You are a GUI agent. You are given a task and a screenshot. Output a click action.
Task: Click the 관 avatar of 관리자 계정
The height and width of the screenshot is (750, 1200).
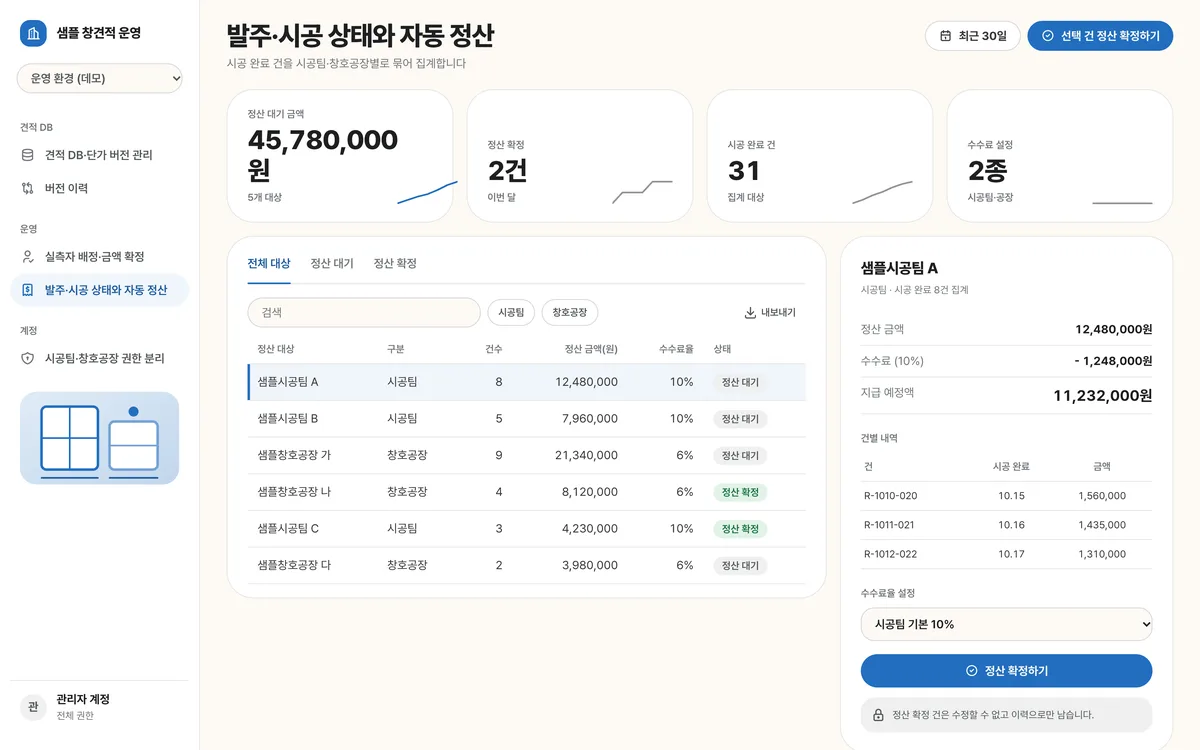[x=34, y=707]
